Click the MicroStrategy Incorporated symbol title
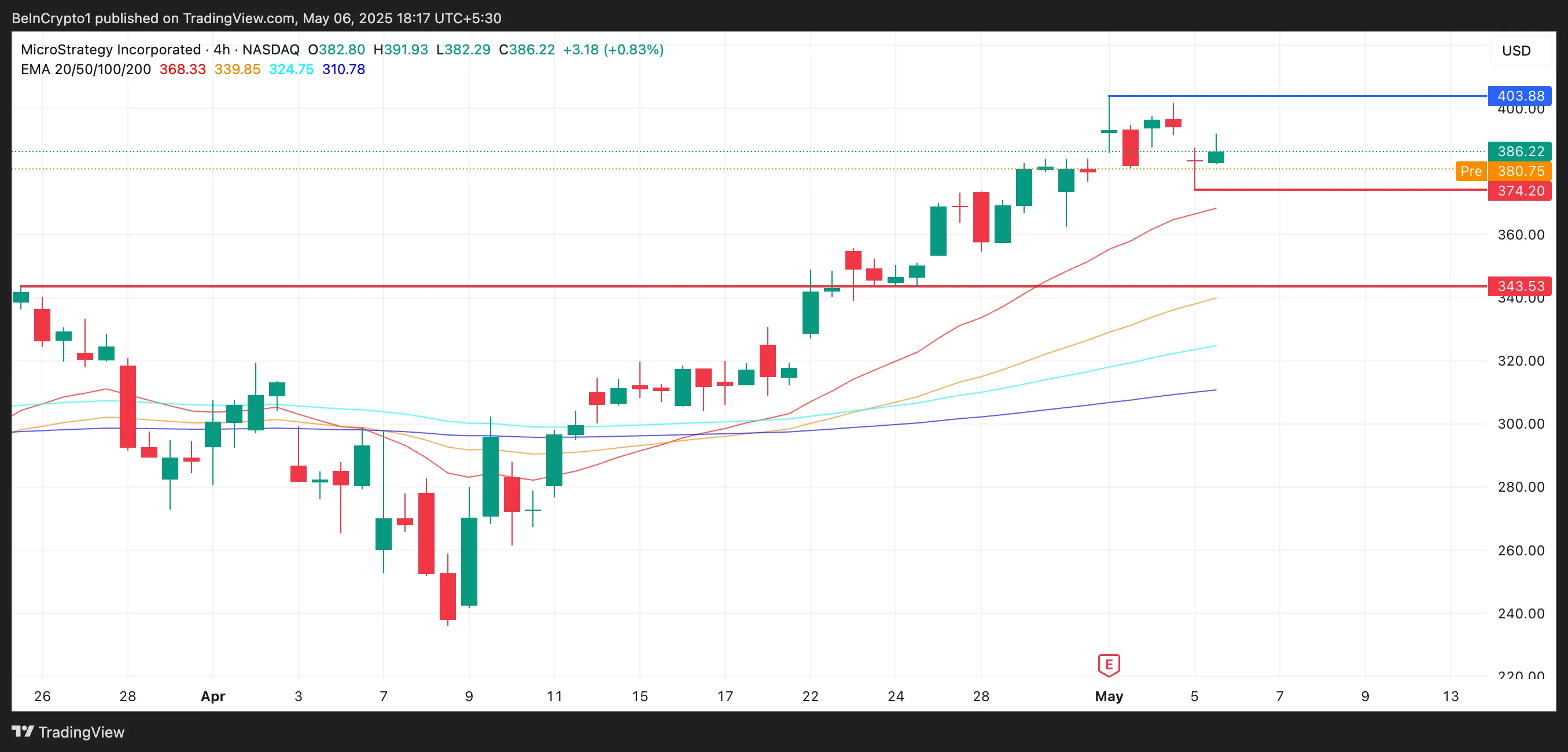 coord(111,49)
